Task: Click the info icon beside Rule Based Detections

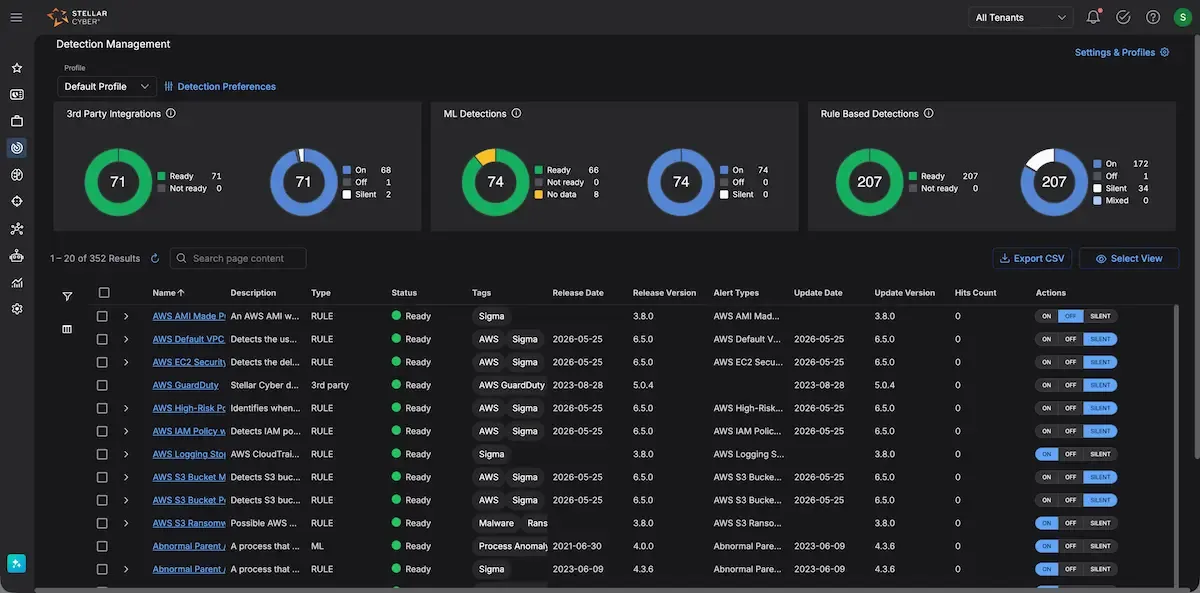Action: (x=929, y=113)
